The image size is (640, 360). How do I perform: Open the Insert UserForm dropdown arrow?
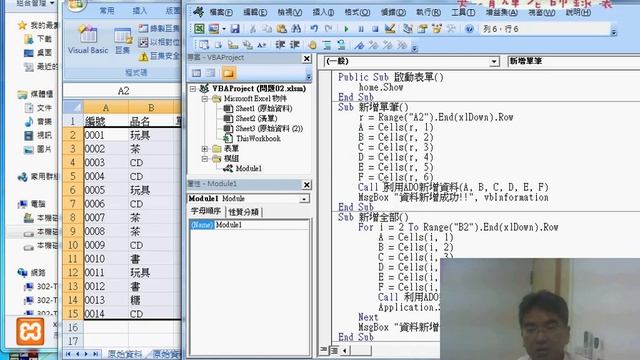(x=224, y=29)
